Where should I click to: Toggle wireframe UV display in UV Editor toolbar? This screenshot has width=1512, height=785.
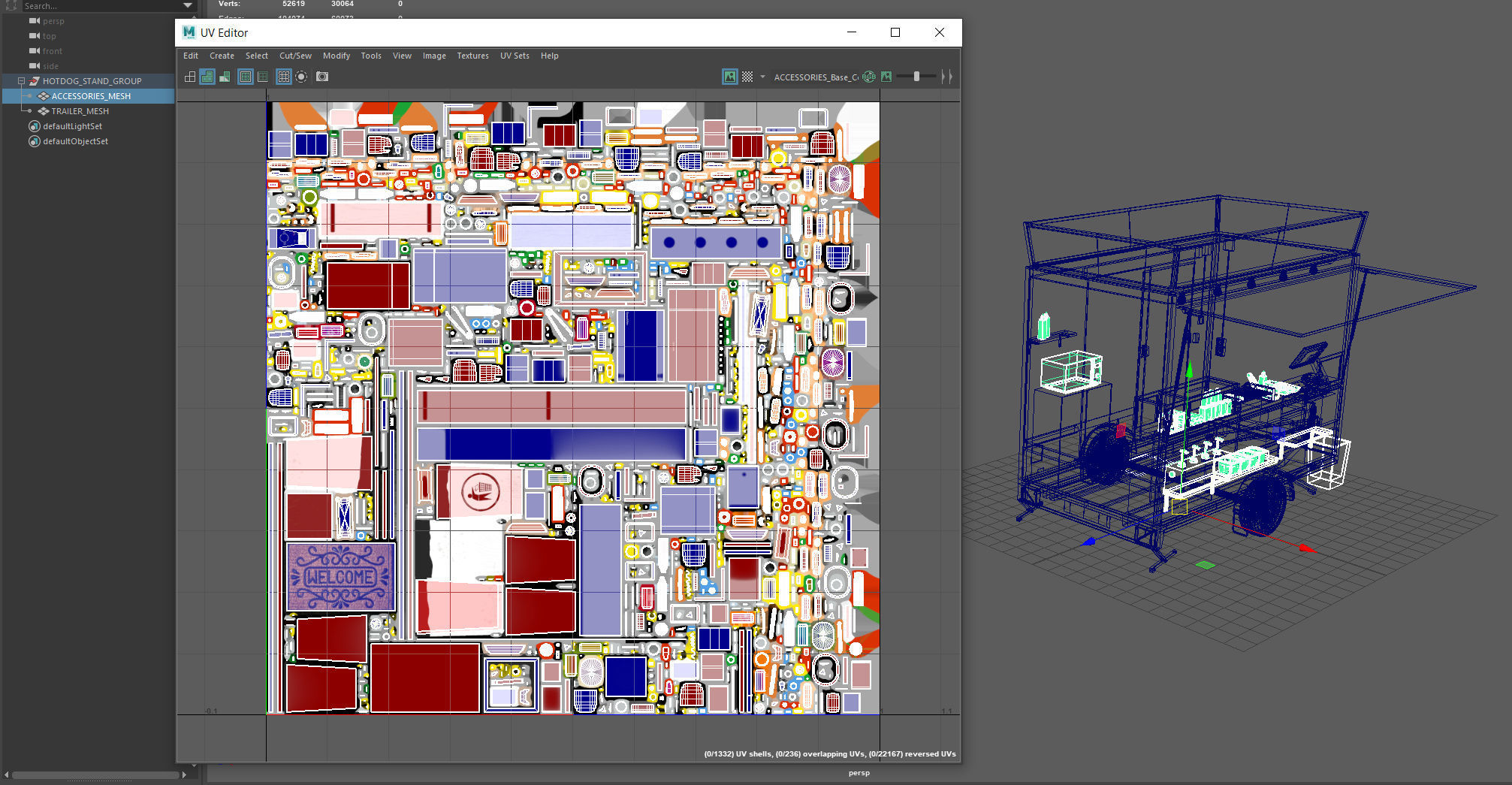pyautogui.click(x=190, y=77)
